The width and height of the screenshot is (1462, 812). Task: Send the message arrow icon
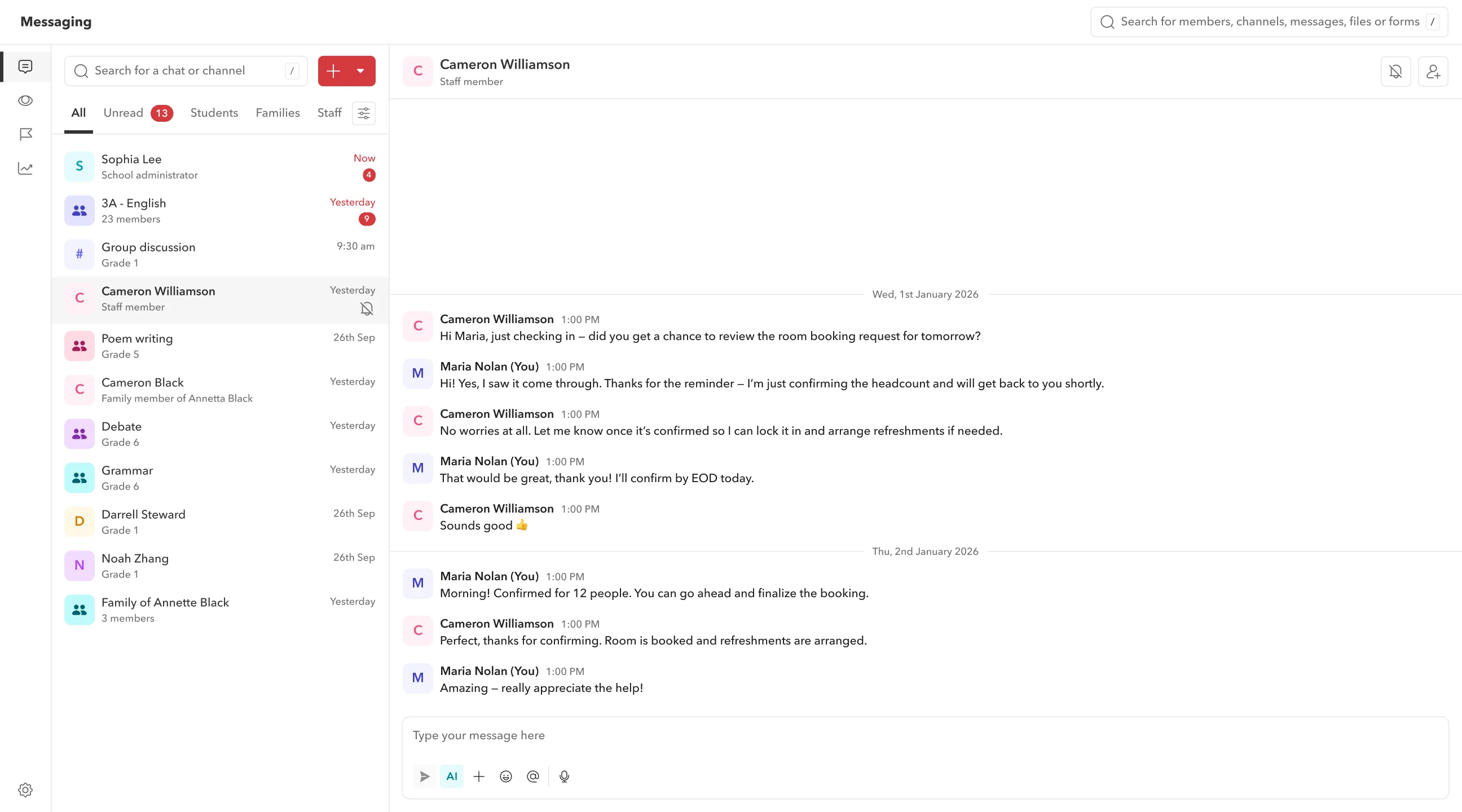(425, 776)
